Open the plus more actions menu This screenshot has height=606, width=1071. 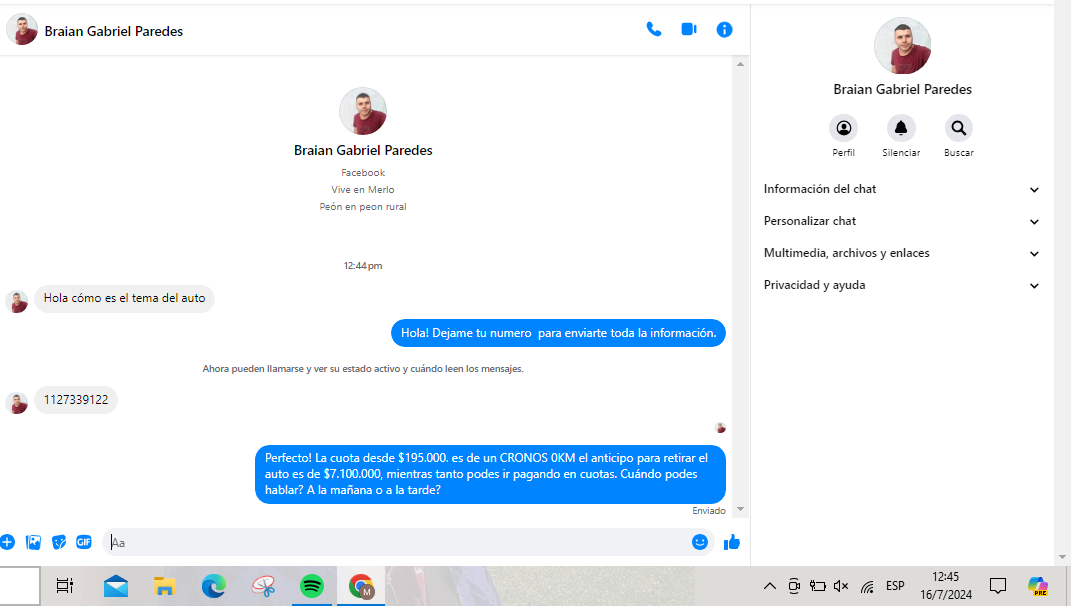click(x=8, y=542)
